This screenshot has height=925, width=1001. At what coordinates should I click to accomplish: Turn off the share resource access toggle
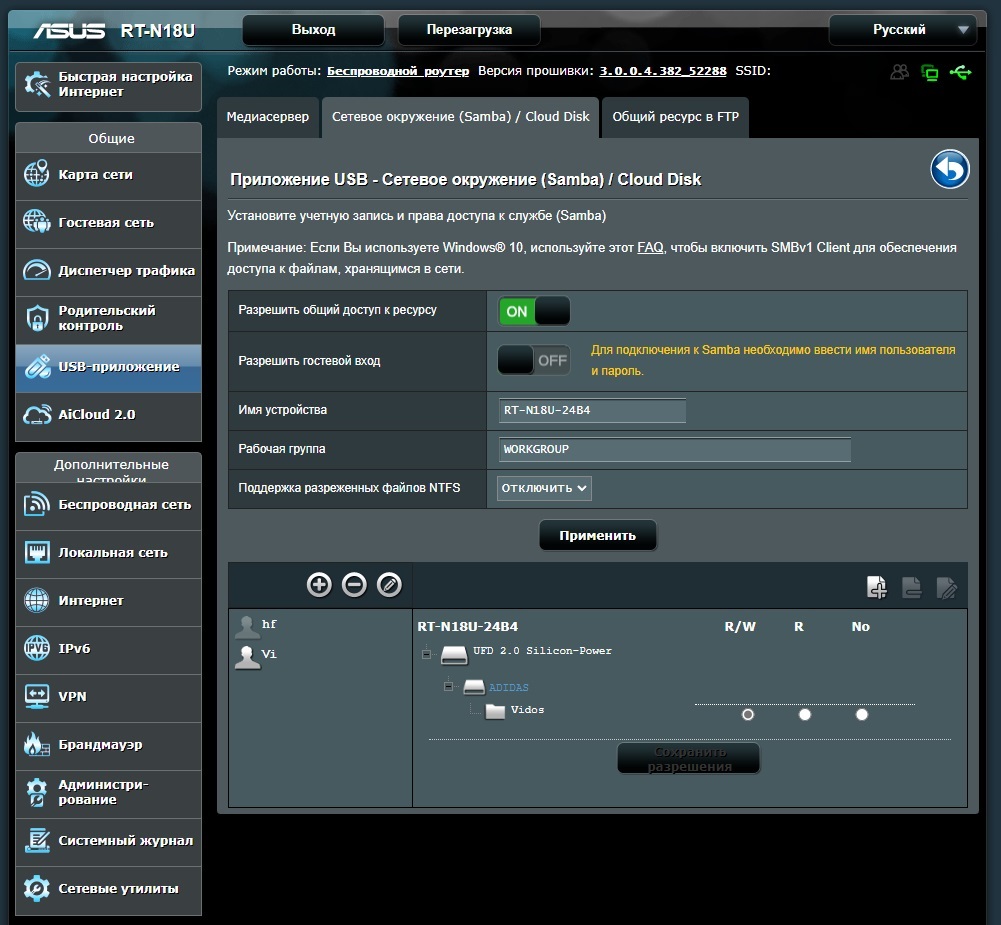click(x=534, y=311)
